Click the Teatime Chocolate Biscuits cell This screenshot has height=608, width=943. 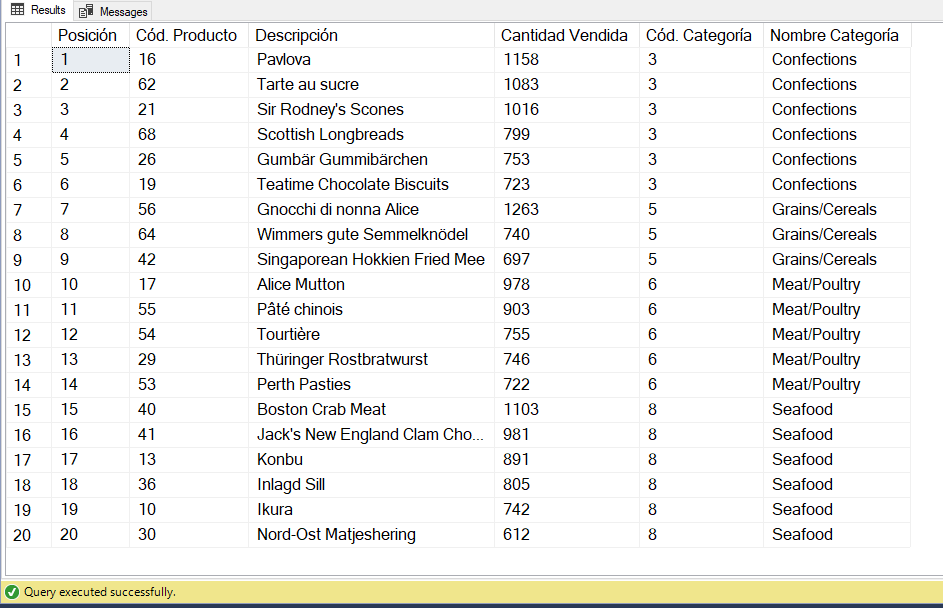pyautogui.click(x=371, y=185)
